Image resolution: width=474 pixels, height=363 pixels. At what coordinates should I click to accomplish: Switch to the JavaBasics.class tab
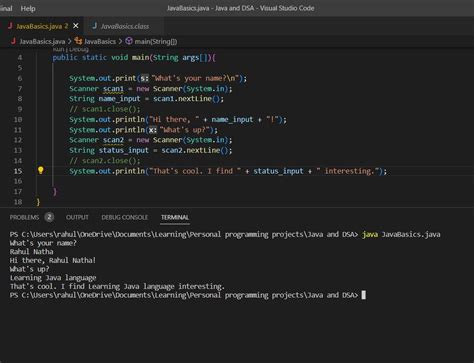125,26
